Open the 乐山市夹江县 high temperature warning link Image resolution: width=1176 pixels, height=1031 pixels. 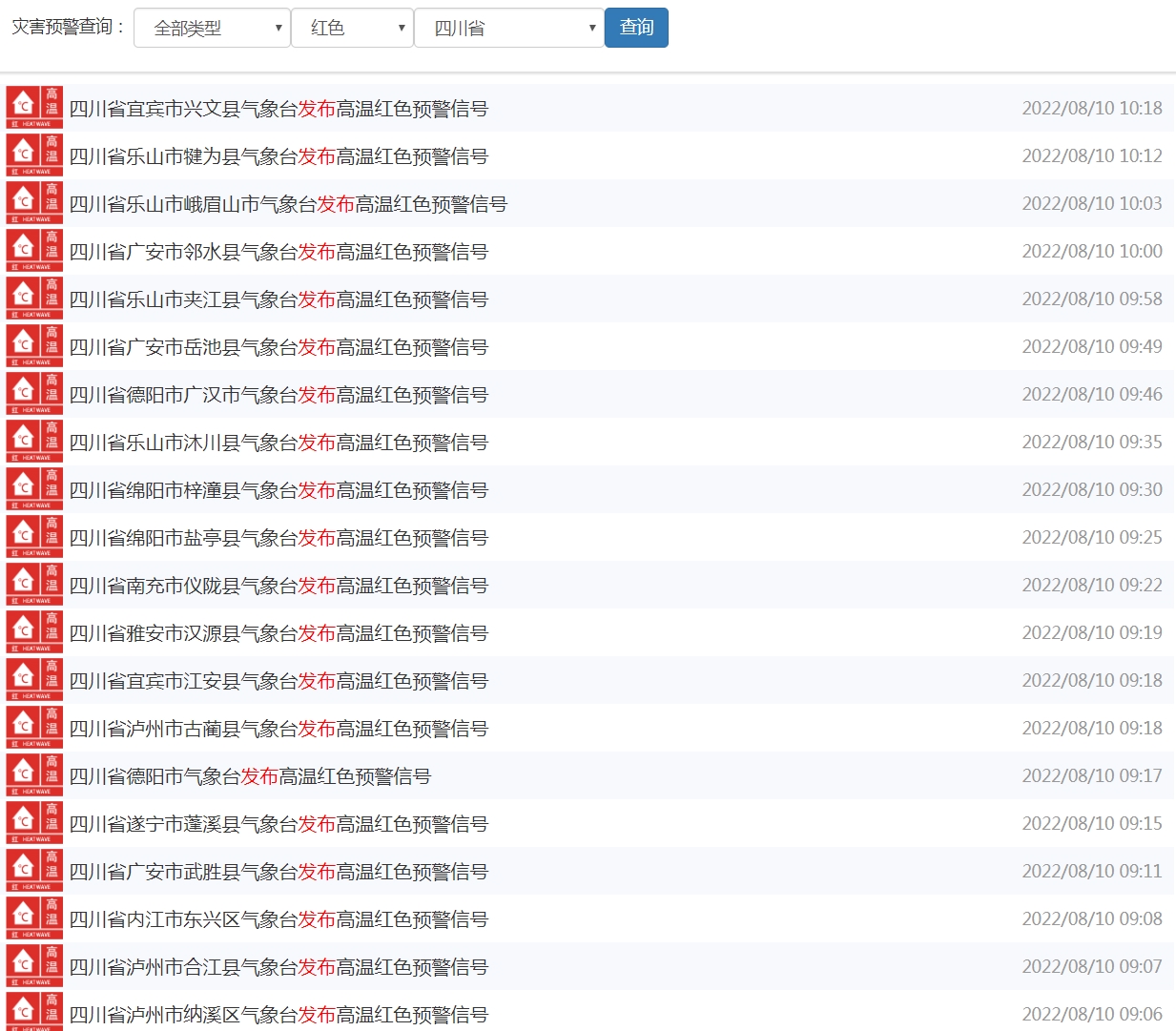click(x=279, y=299)
